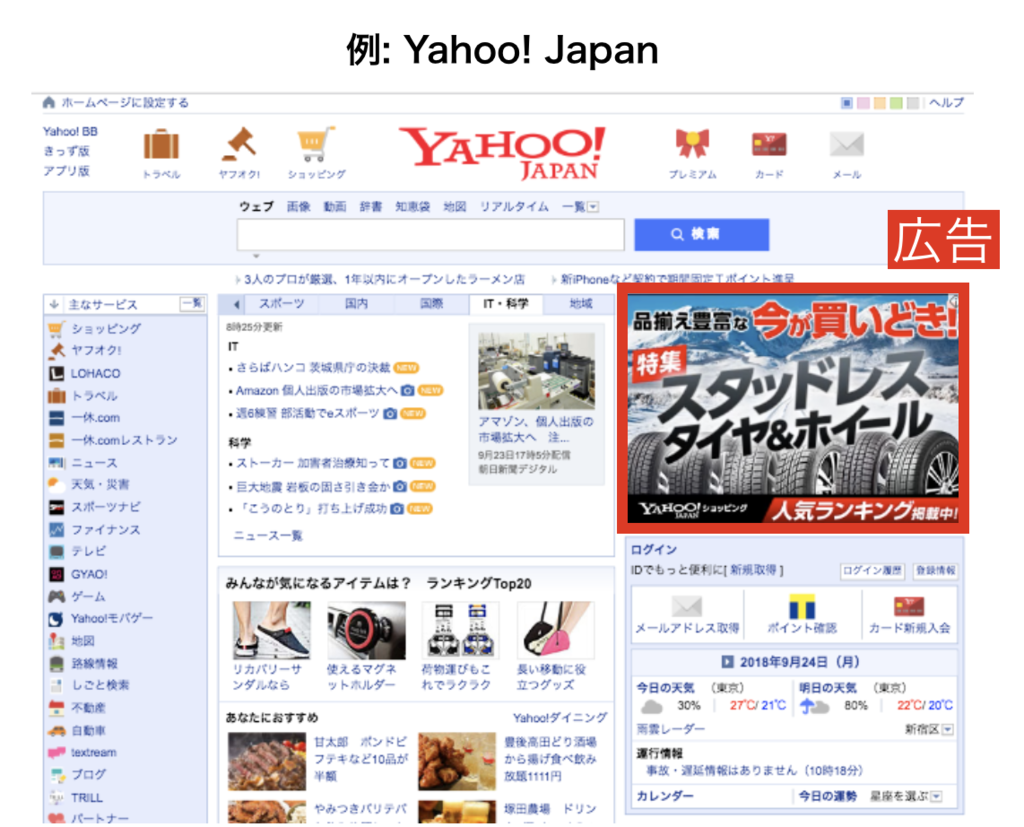Click the blue 検索 search button
Screen dimensions: 1024x827
[x=701, y=234]
